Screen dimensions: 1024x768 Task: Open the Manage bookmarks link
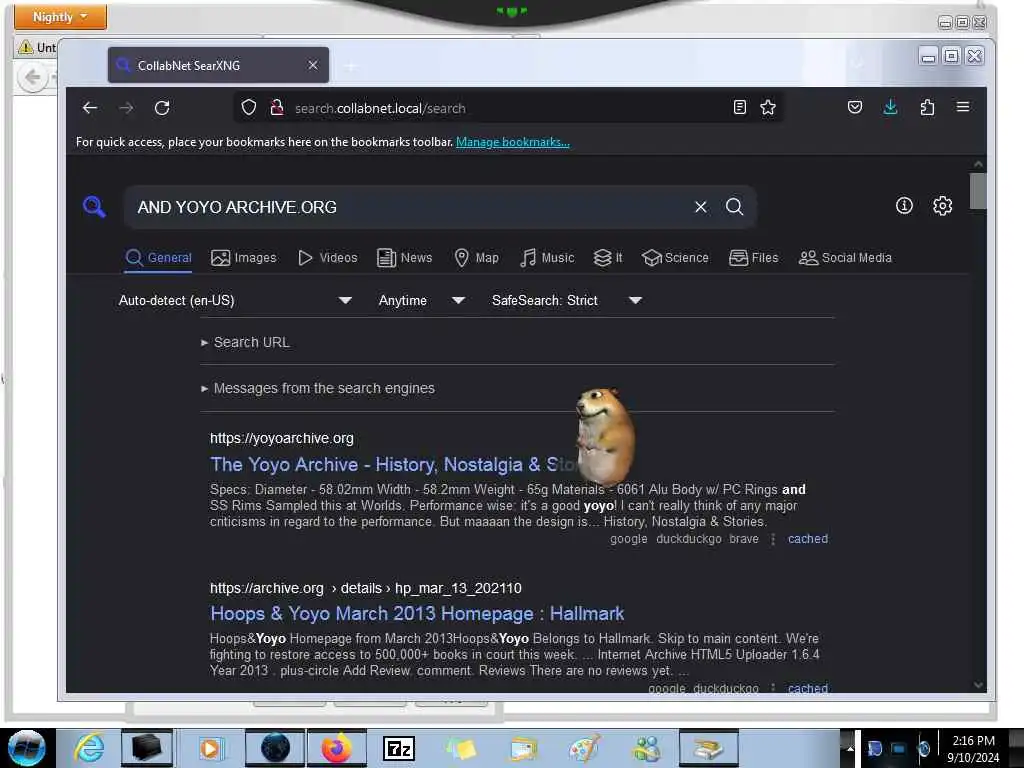[x=513, y=142]
